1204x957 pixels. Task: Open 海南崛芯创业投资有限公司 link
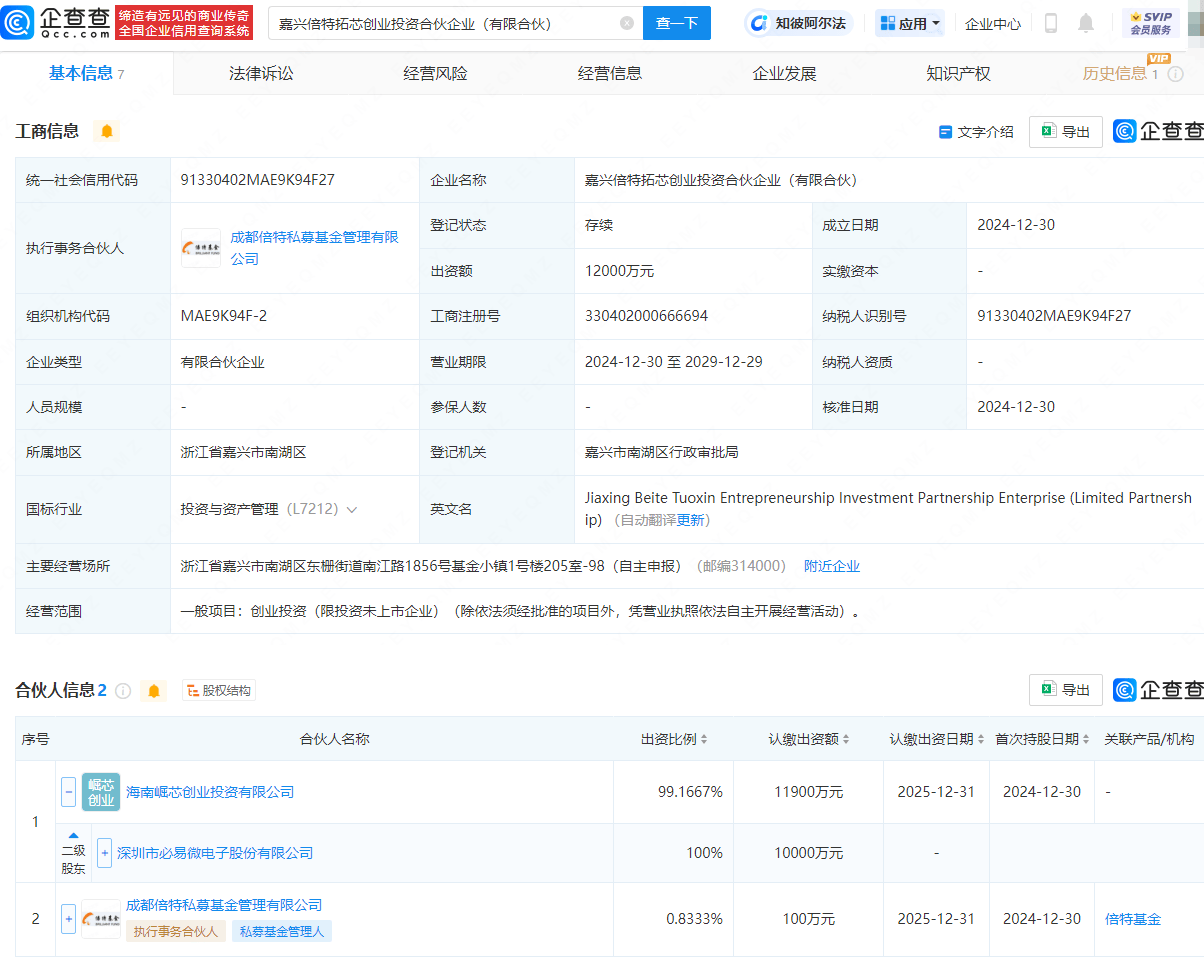tap(210, 792)
